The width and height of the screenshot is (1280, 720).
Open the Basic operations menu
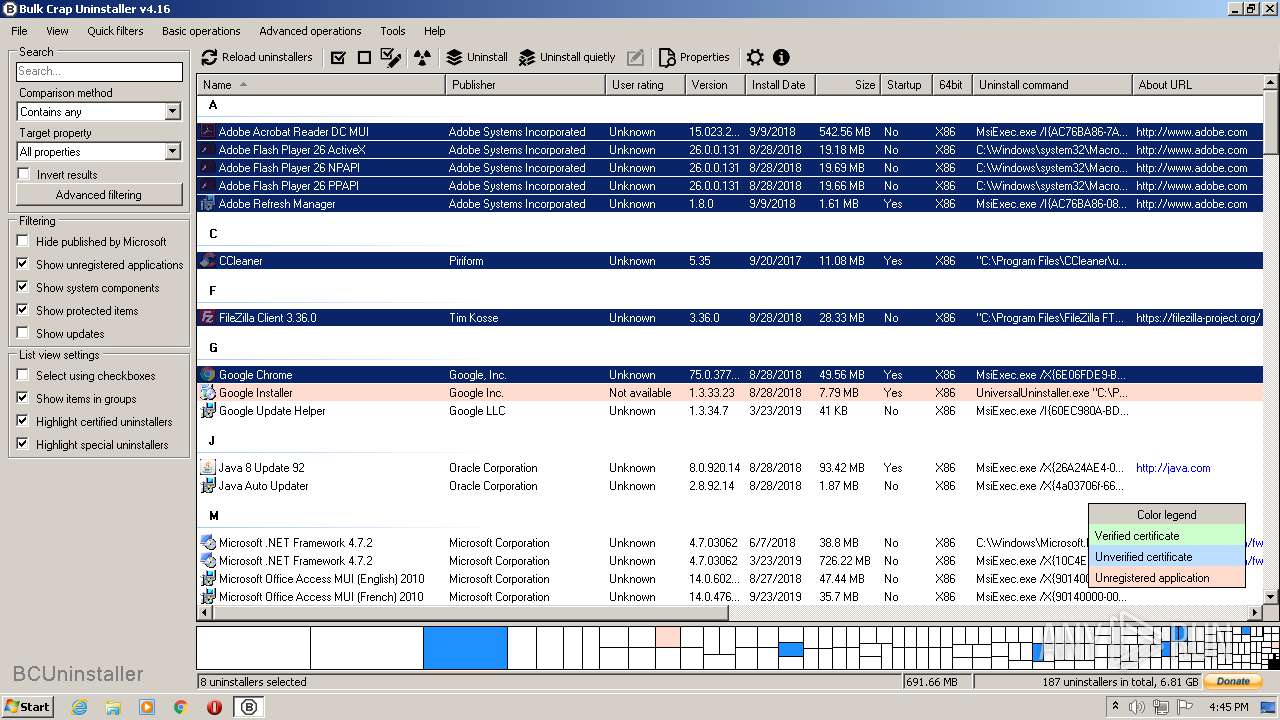(201, 31)
